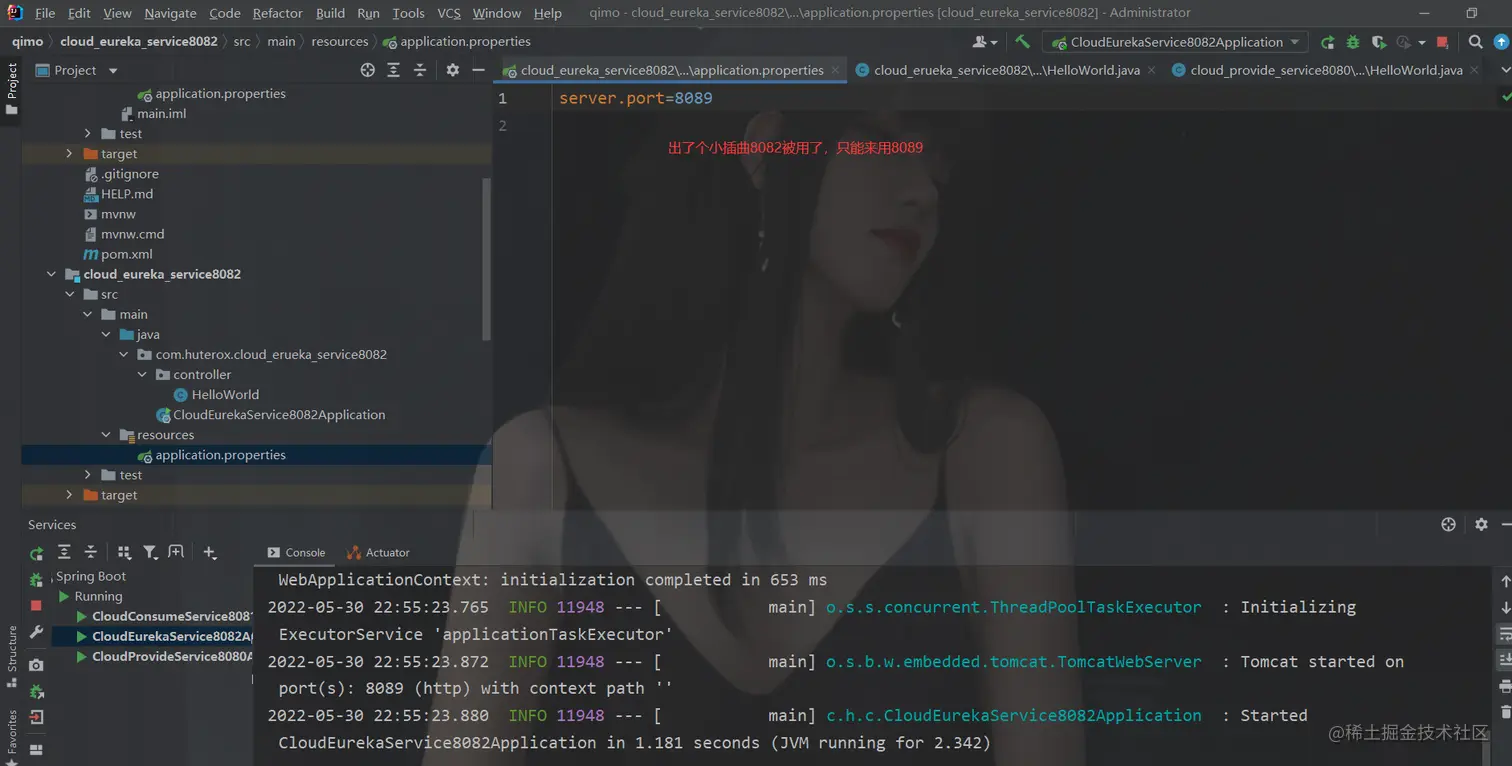Screen dimensions: 1512x766
Task: Build project with the hammer icon
Action: (1022, 42)
